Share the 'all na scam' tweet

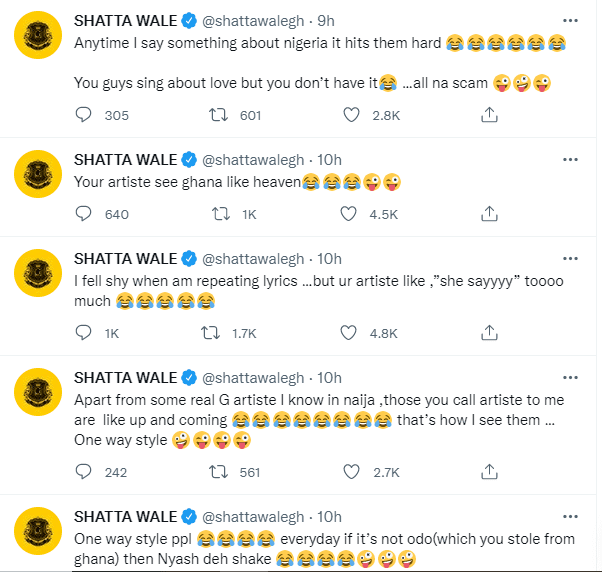489,116
